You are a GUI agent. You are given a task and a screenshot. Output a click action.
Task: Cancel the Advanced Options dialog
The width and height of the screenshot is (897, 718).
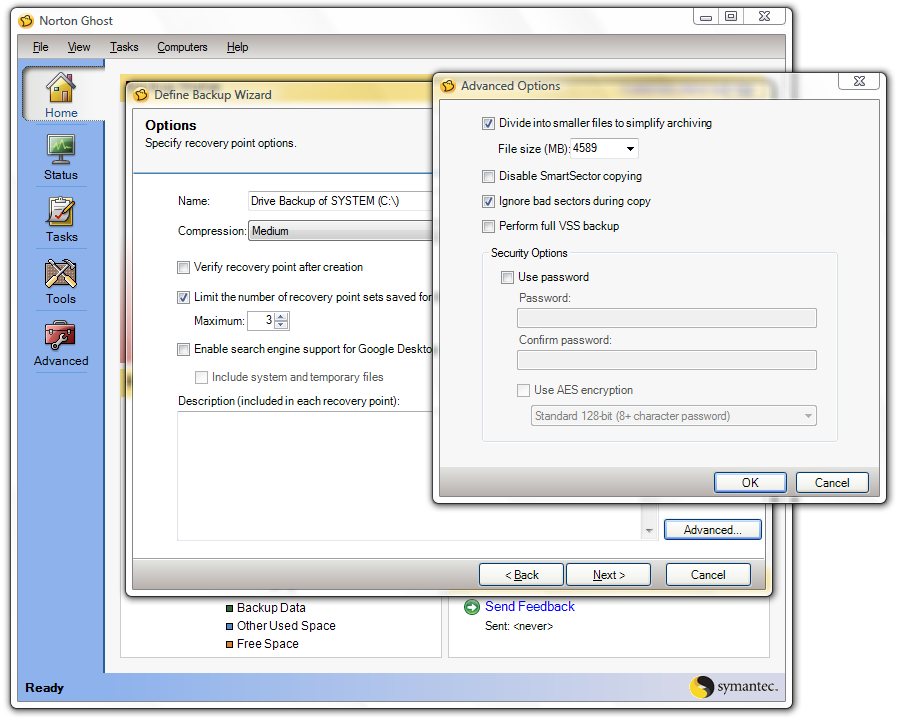click(832, 483)
